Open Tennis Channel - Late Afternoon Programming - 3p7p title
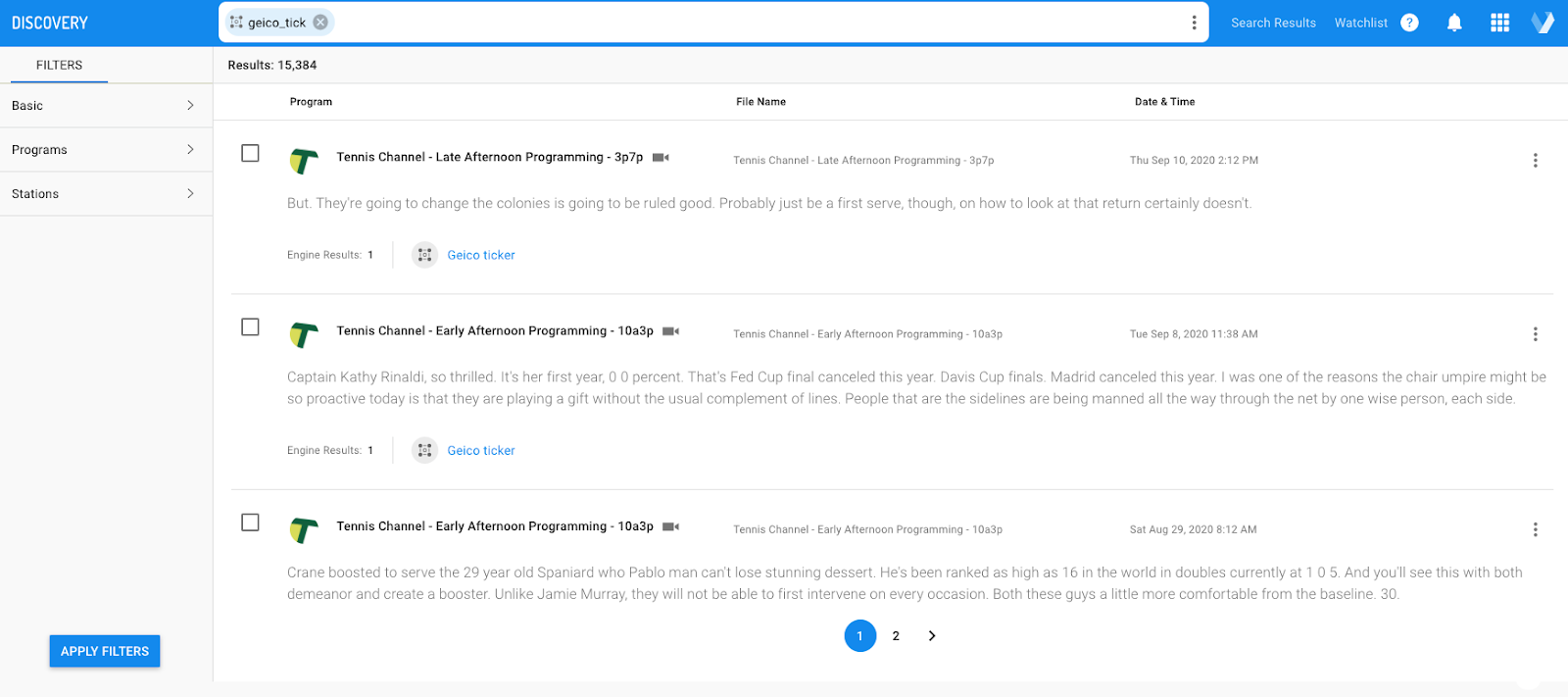This screenshot has height=697, width=1568. coord(490,157)
